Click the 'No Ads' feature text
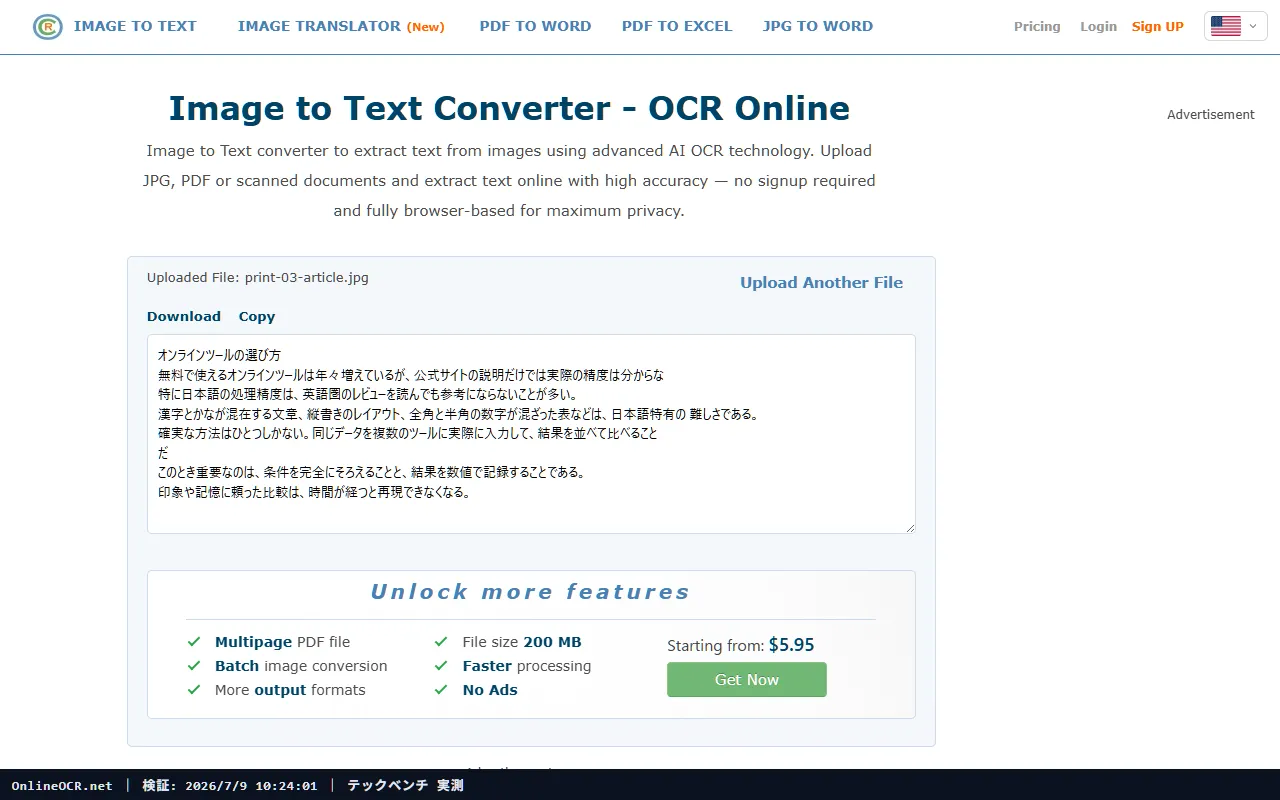Screen dimensions: 1280x800 [x=490, y=690]
